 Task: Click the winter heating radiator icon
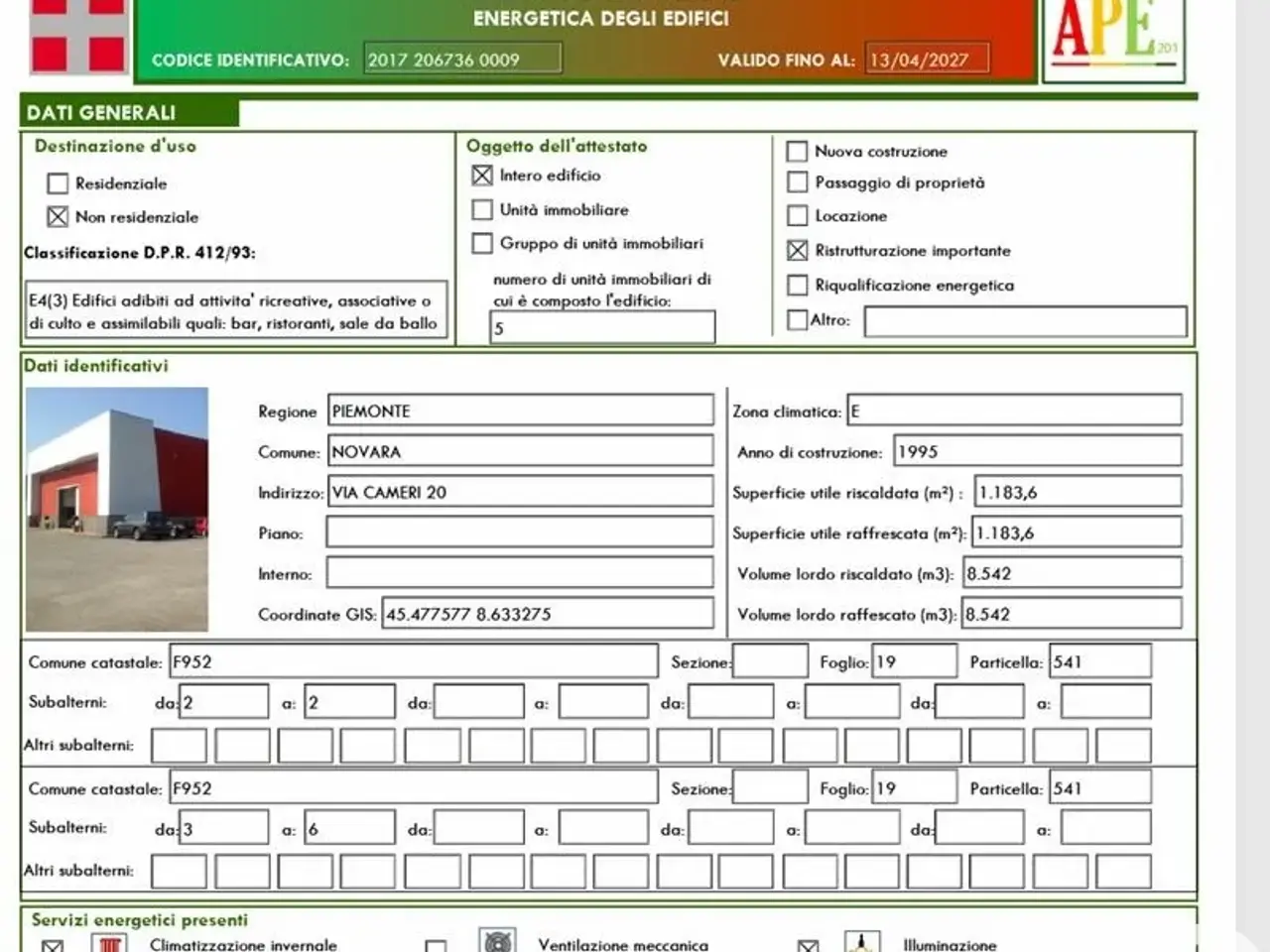(x=109, y=942)
